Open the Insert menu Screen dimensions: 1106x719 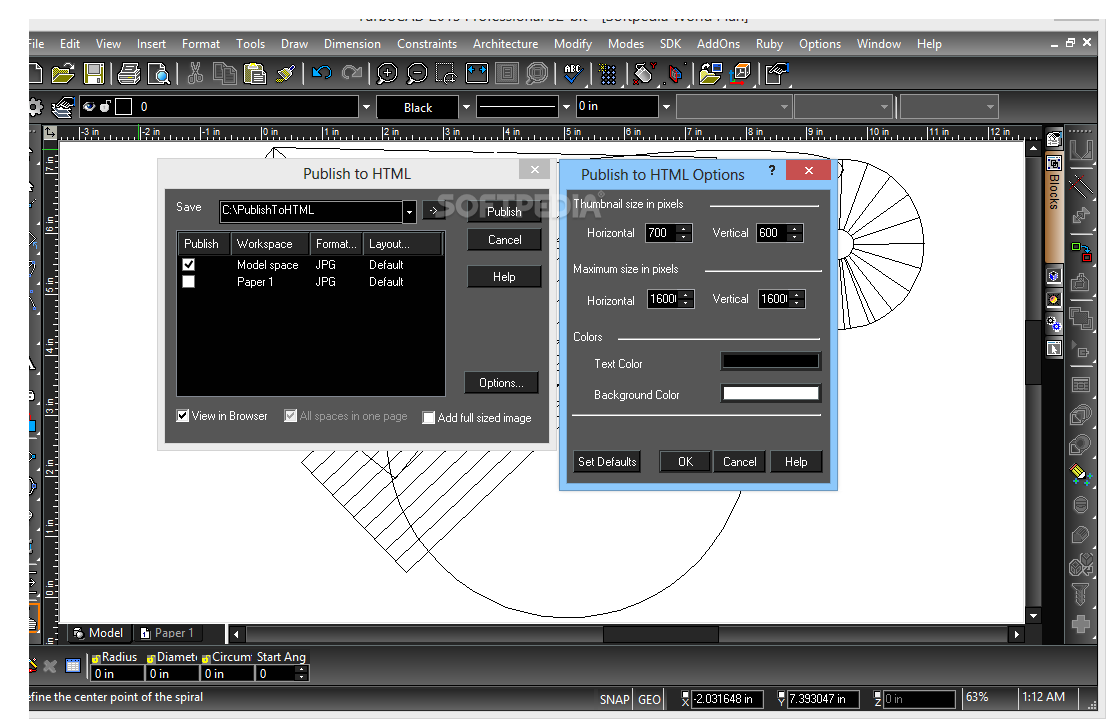[x=151, y=44]
